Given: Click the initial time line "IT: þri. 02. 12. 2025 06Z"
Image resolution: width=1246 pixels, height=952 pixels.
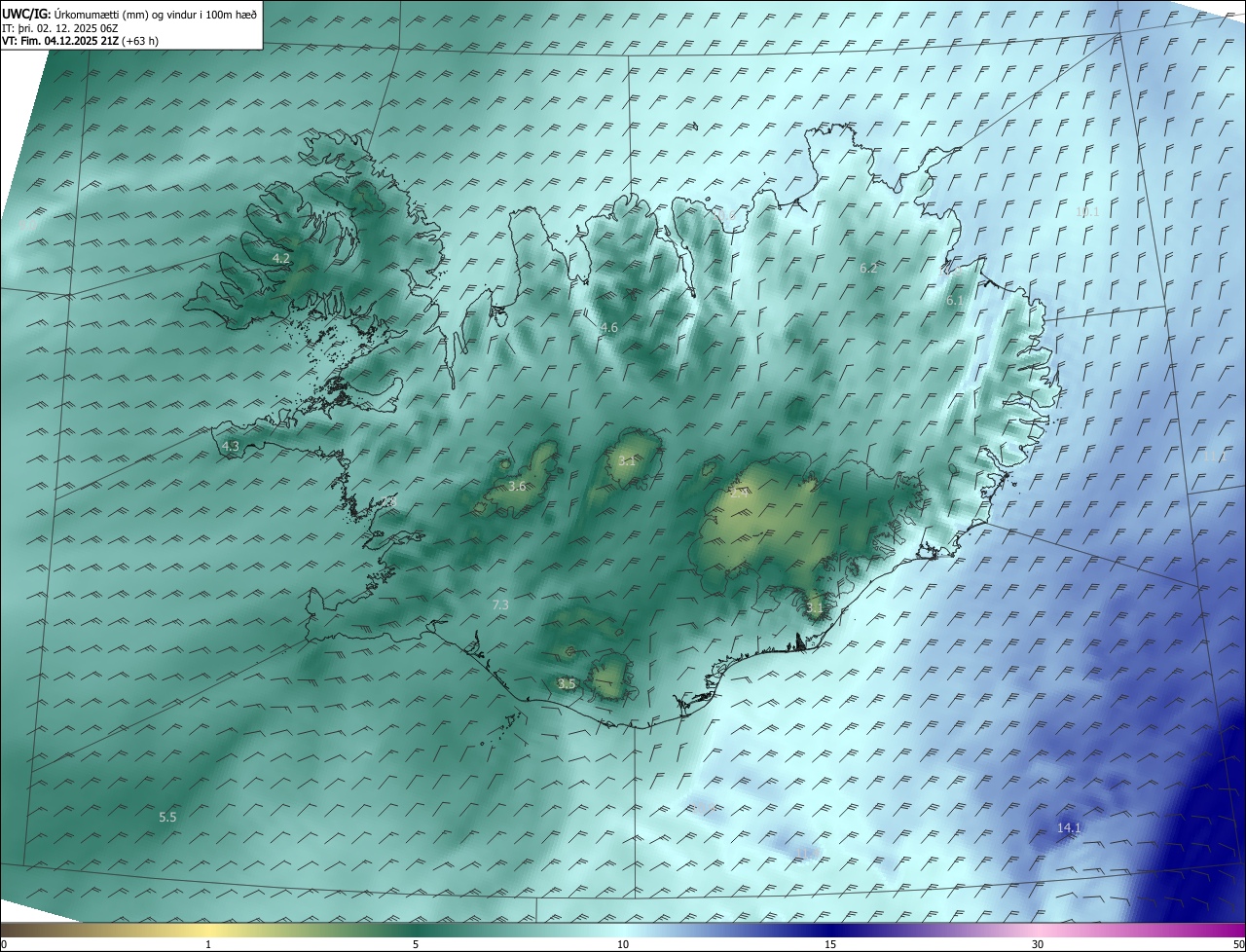Looking at the screenshot, I should pyautogui.click(x=59, y=28).
